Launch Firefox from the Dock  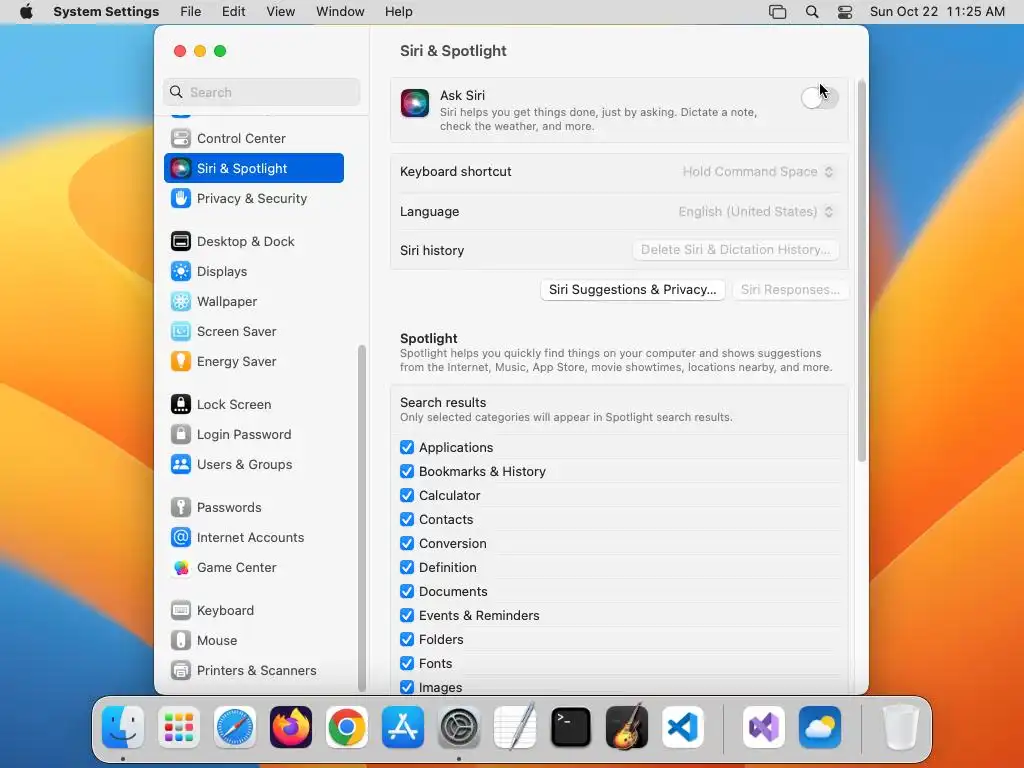click(x=291, y=728)
